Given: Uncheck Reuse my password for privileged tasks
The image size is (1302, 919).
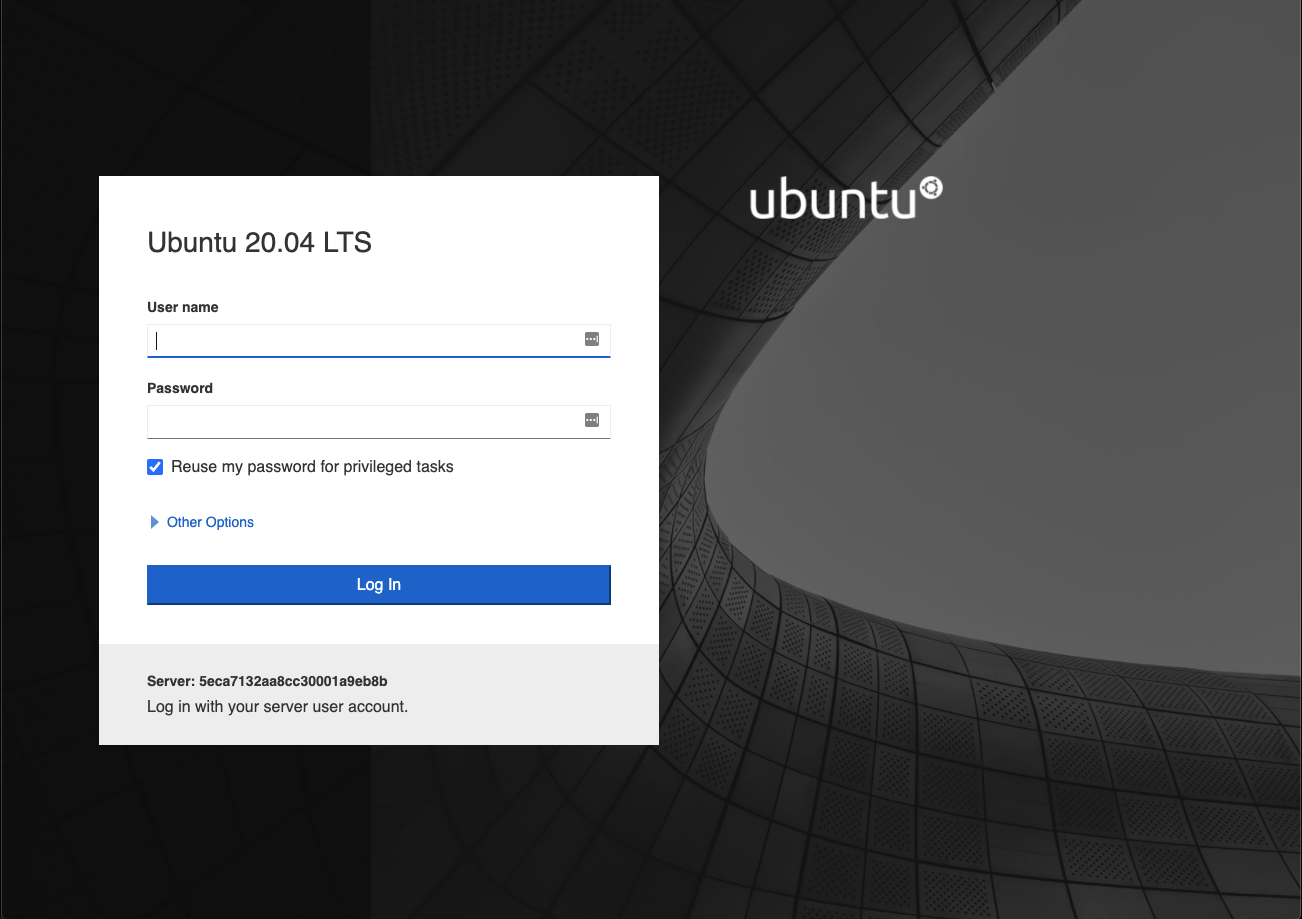Looking at the screenshot, I should tap(155, 467).
